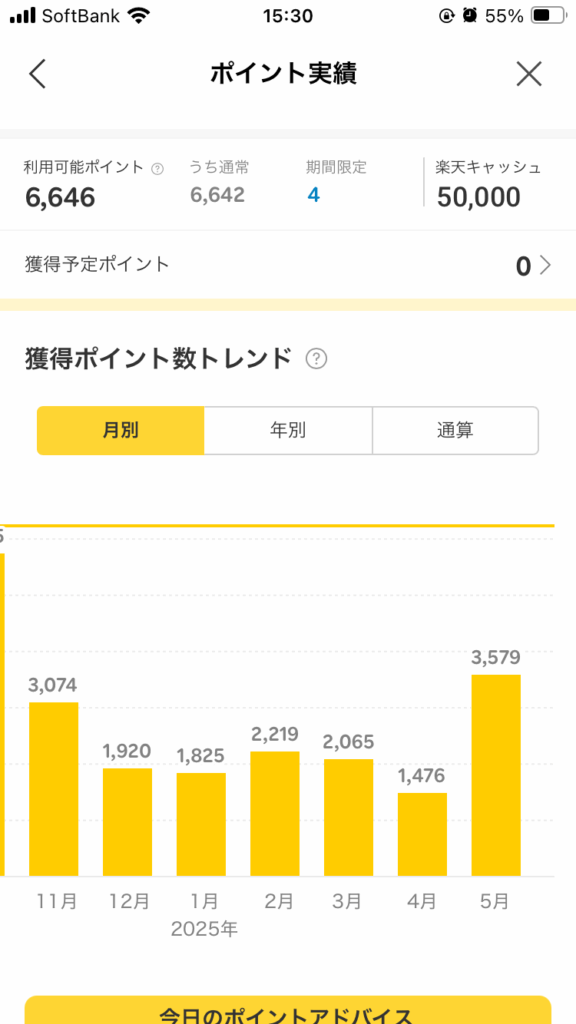Open help icon beside 利用可能ポイント
Viewport: 576px width, 1024px height.
coord(157,168)
